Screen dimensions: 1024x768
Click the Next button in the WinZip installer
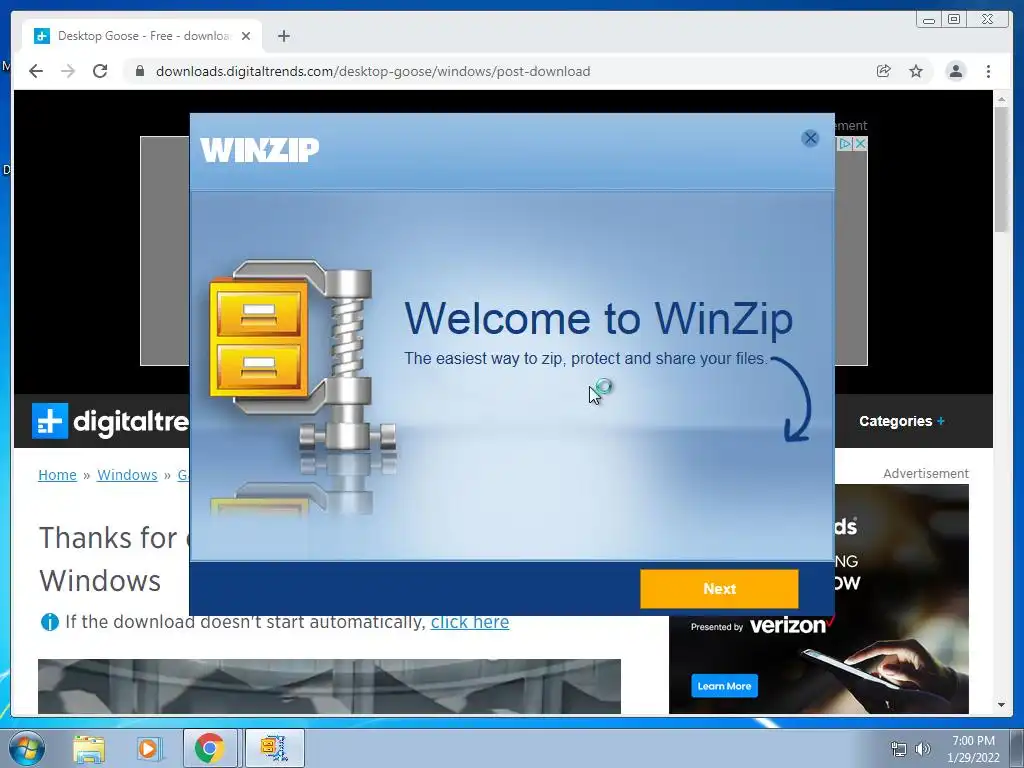(x=719, y=588)
